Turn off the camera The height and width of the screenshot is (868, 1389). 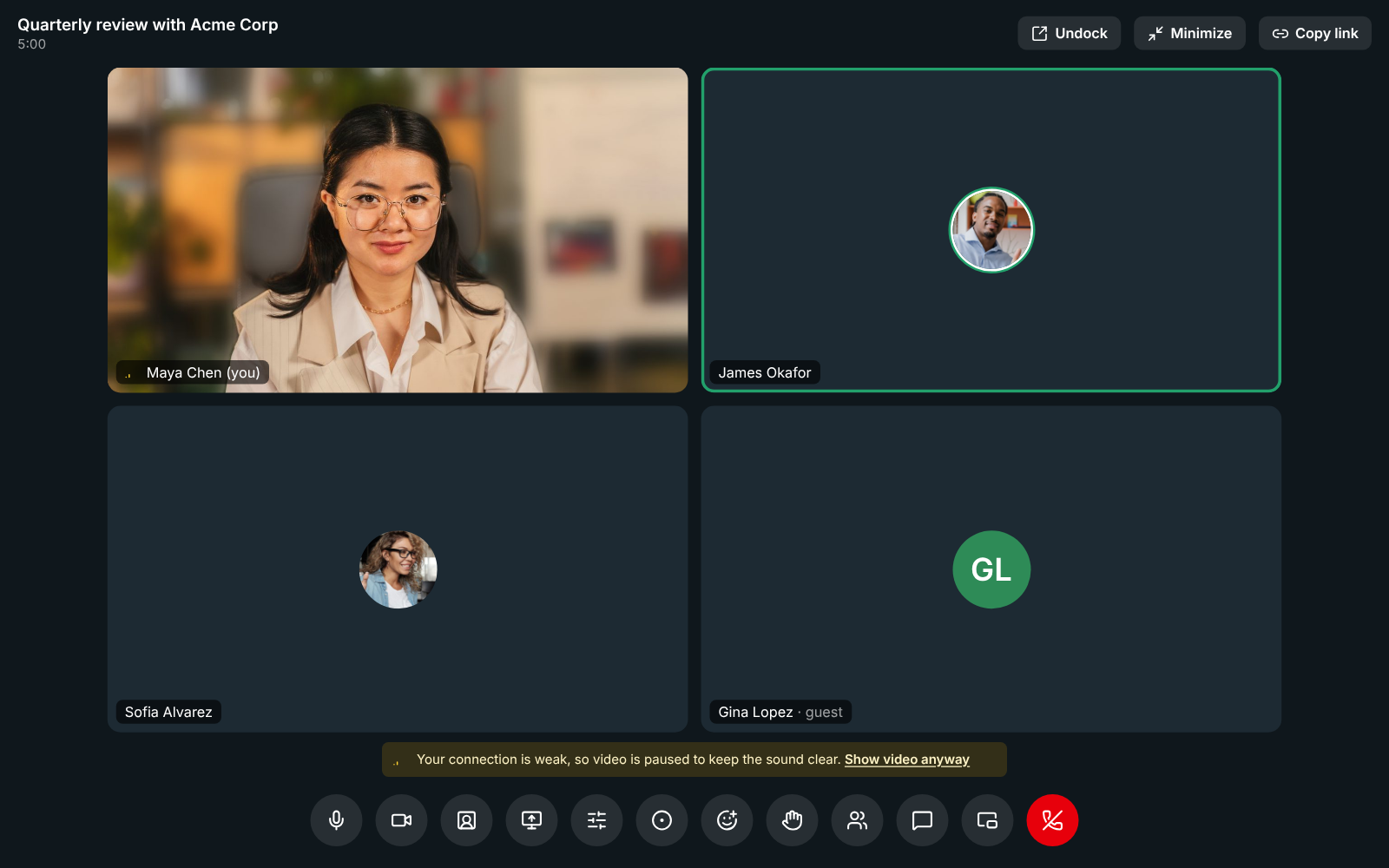click(401, 820)
